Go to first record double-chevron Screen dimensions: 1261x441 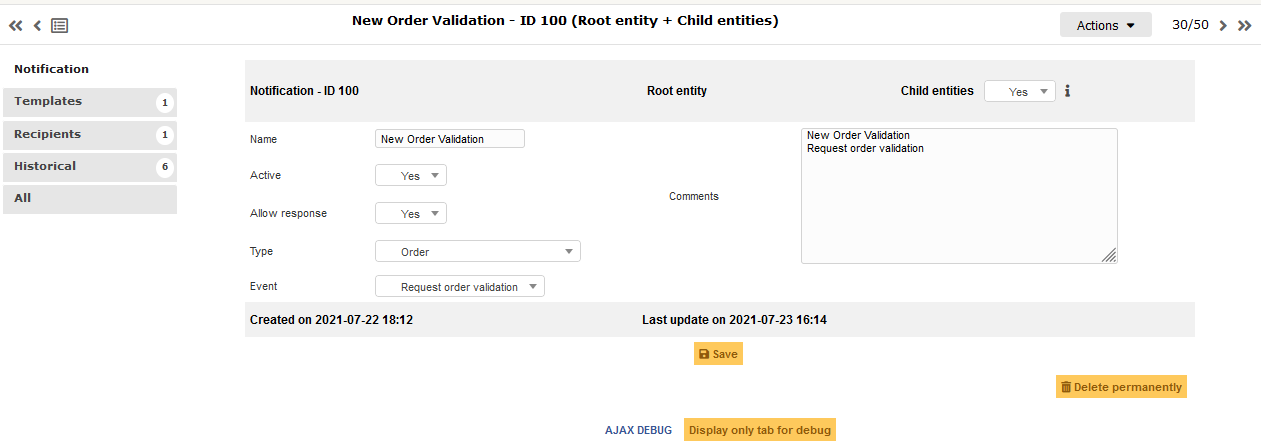pyautogui.click(x=16, y=26)
